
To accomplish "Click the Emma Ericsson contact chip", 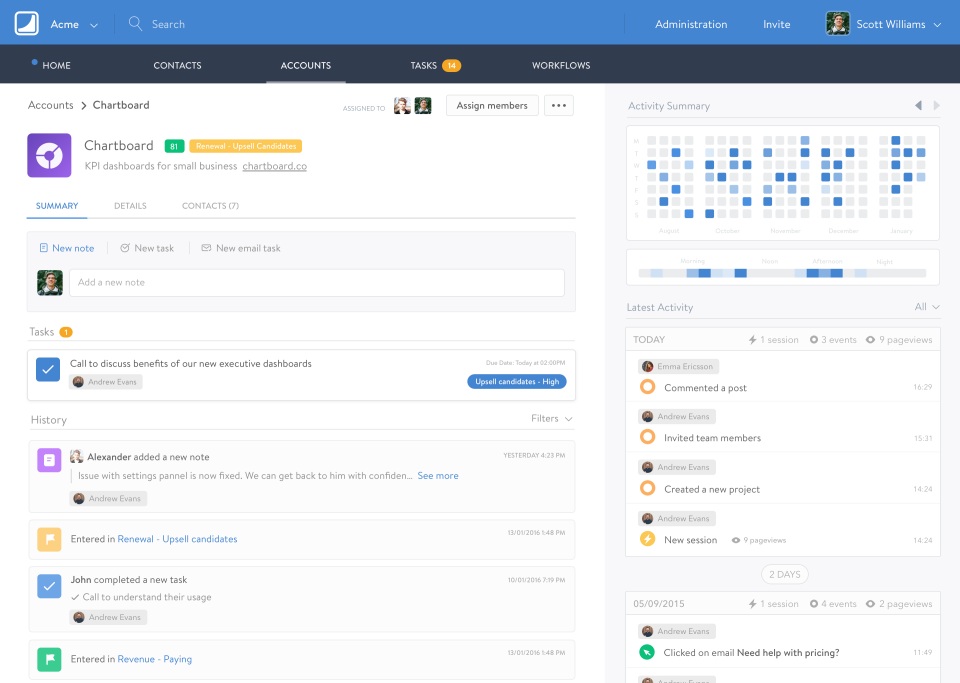I will (678, 366).
